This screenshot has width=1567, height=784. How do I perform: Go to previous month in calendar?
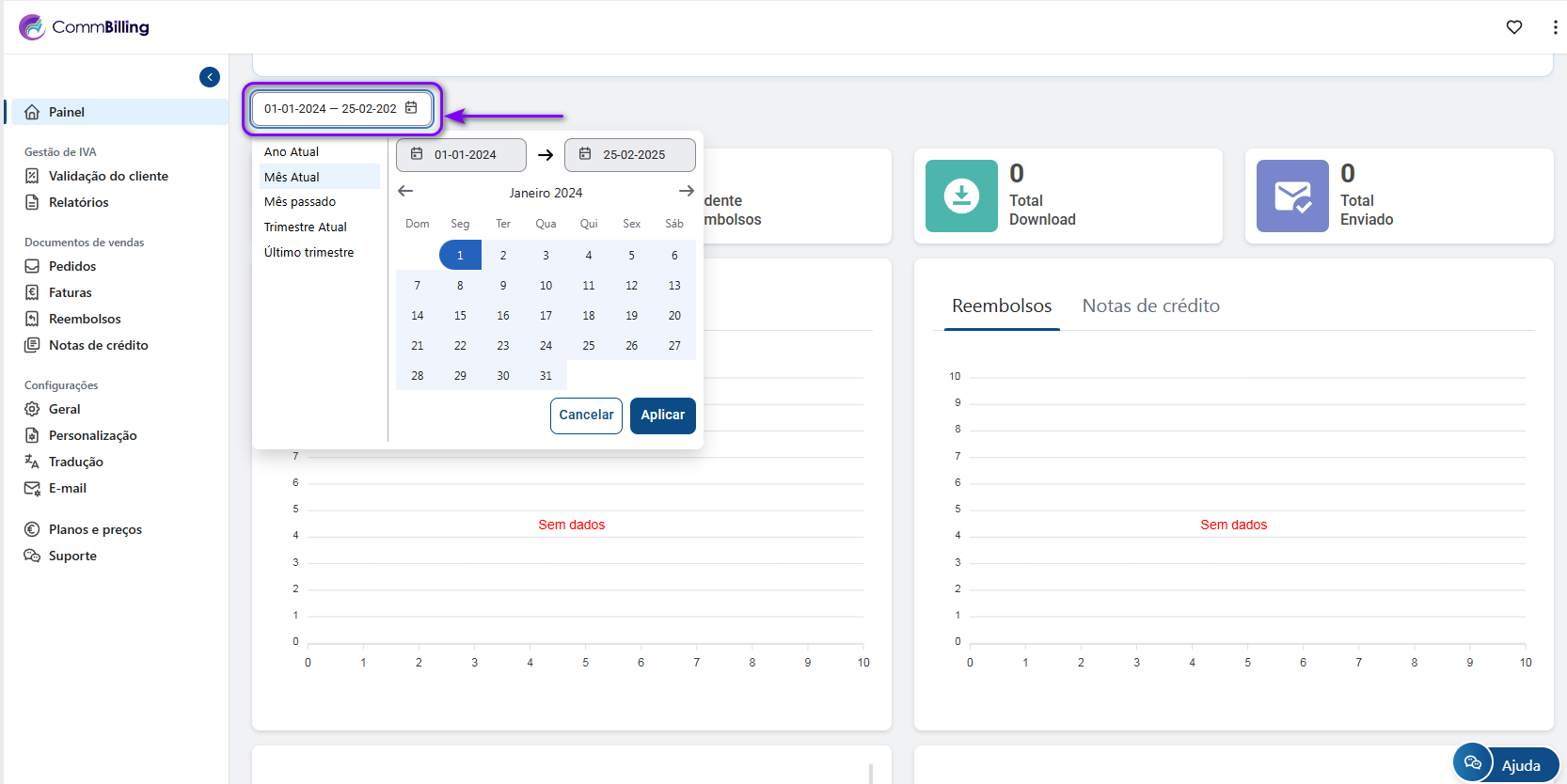(x=405, y=191)
